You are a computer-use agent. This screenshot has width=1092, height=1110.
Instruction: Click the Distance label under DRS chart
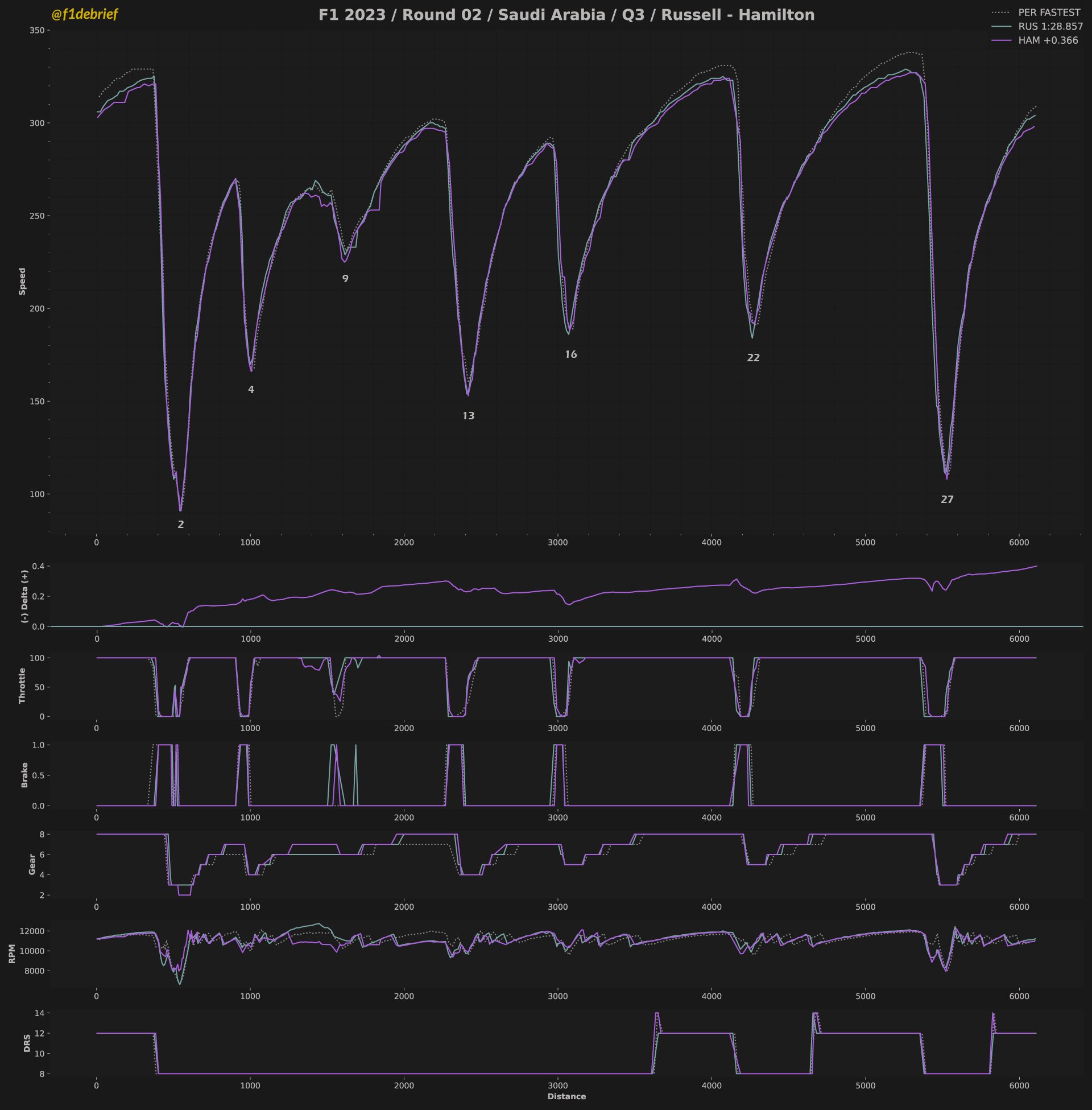566,1096
